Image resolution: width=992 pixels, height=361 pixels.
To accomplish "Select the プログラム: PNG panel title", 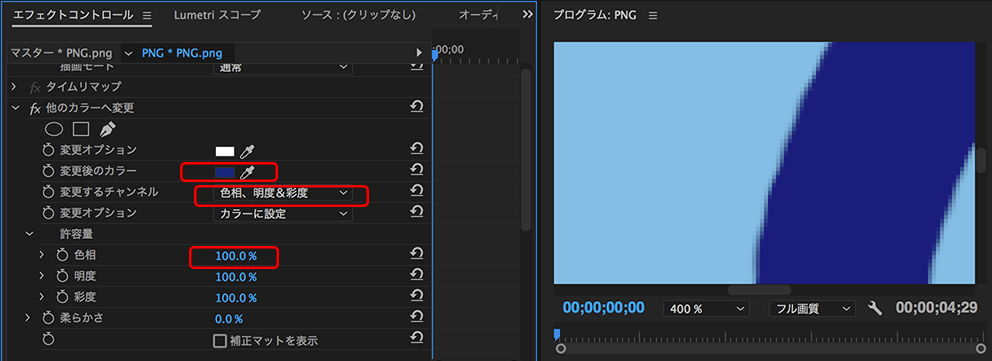I will 595,15.
